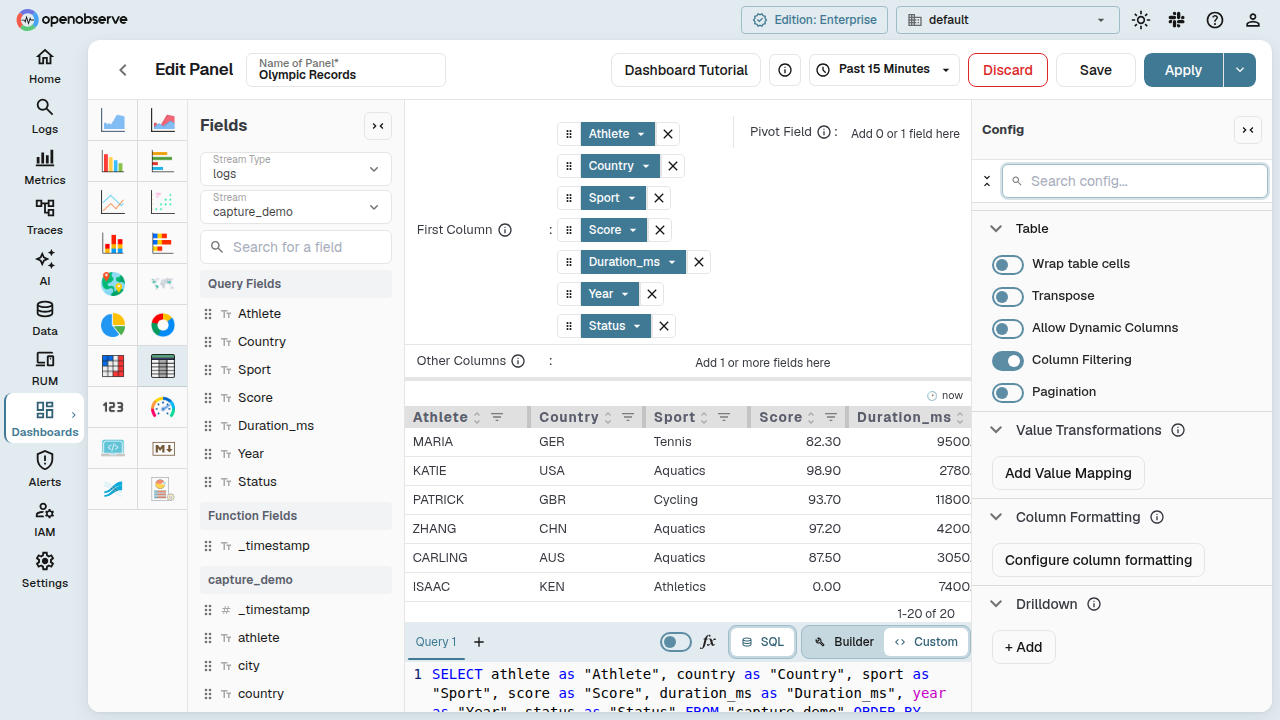Open the Dashboard Tutorial
The height and width of the screenshot is (720, 1280).
coord(686,70)
